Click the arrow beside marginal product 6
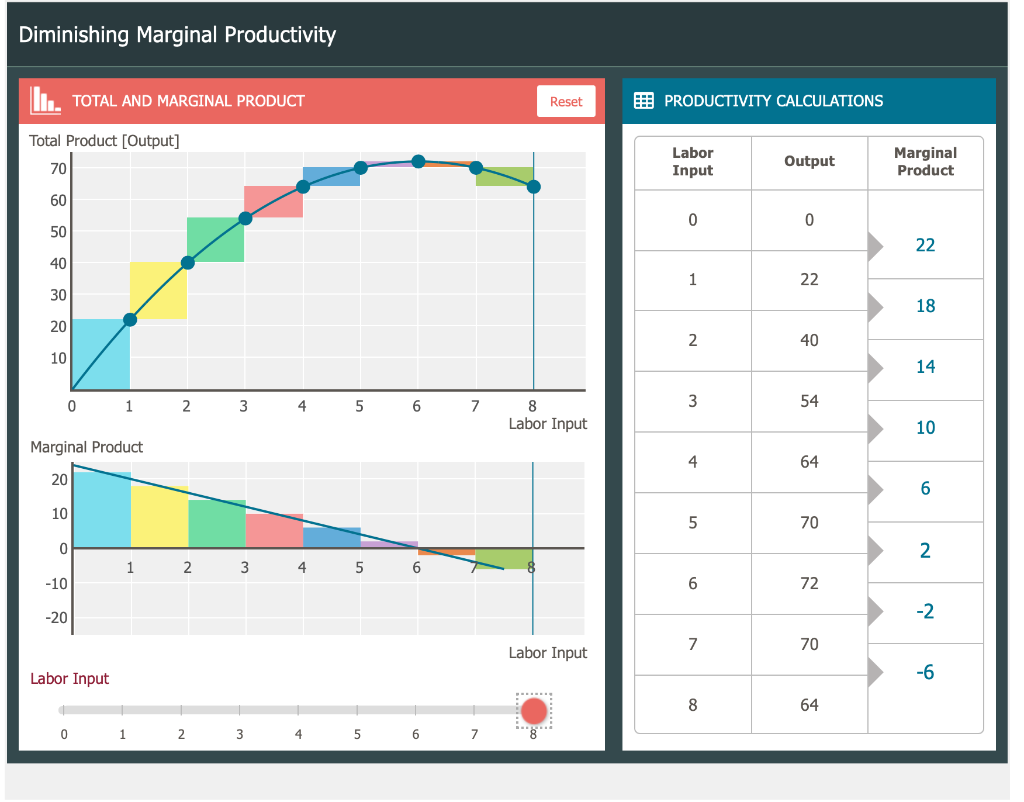The image size is (1024, 802). tap(875, 491)
